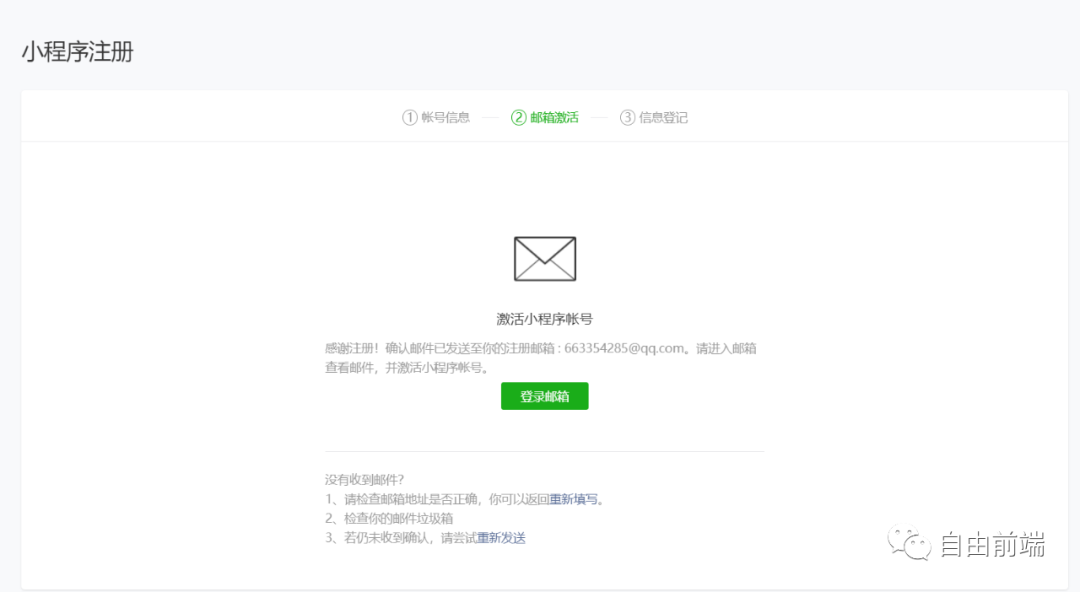Click the circled ① step indicator
This screenshot has height=592, width=1080.
[x=409, y=117]
